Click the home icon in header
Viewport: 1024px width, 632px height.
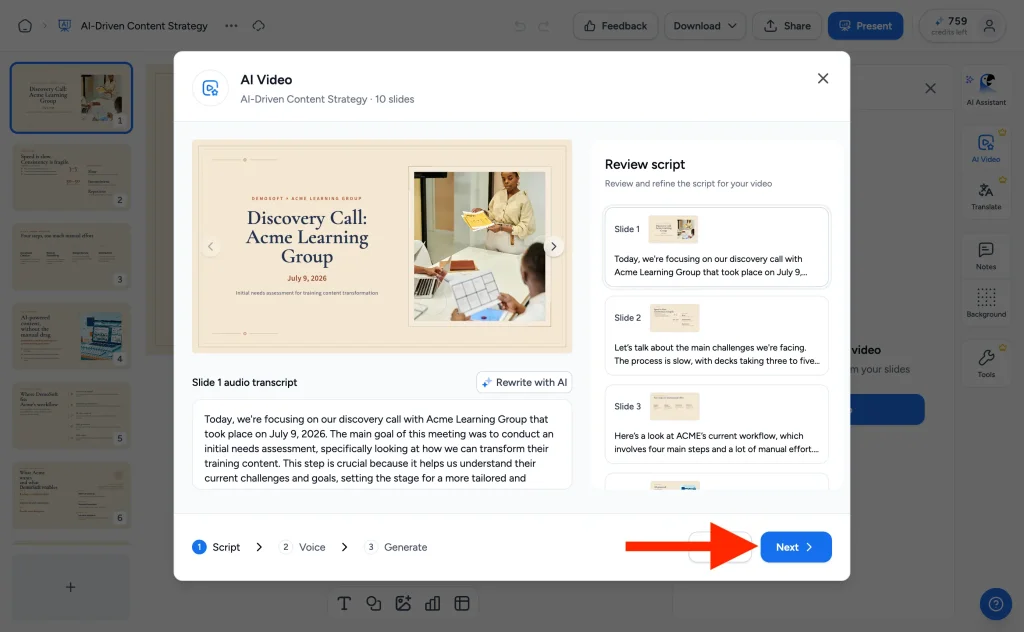pos(25,26)
